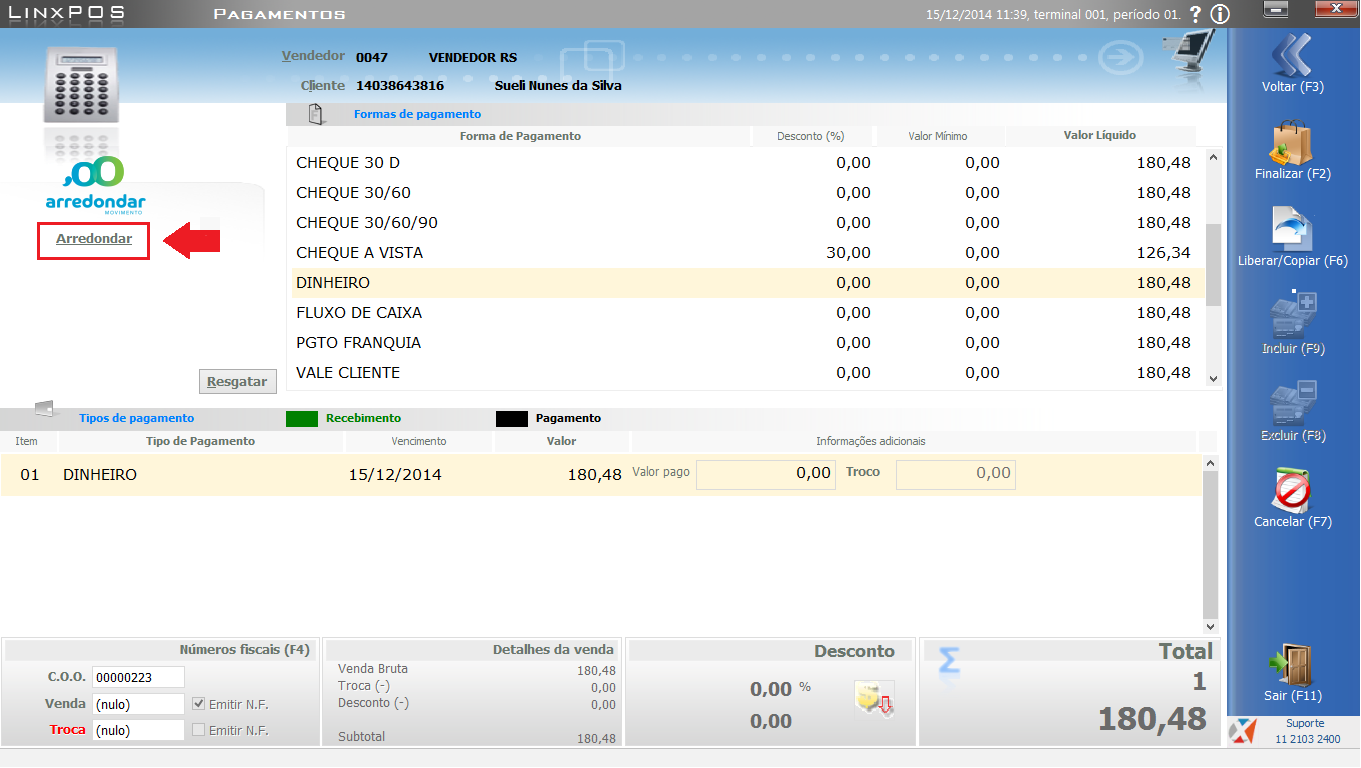Click the 126,34 net value cell
The height and width of the screenshot is (768, 1361).
(1164, 252)
